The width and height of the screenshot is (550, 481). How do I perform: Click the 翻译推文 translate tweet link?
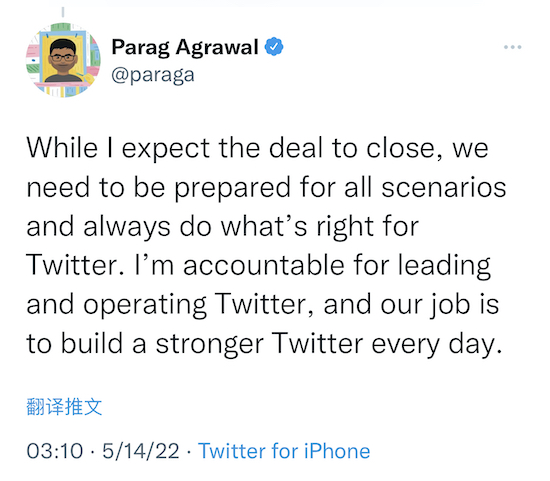coord(64,407)
